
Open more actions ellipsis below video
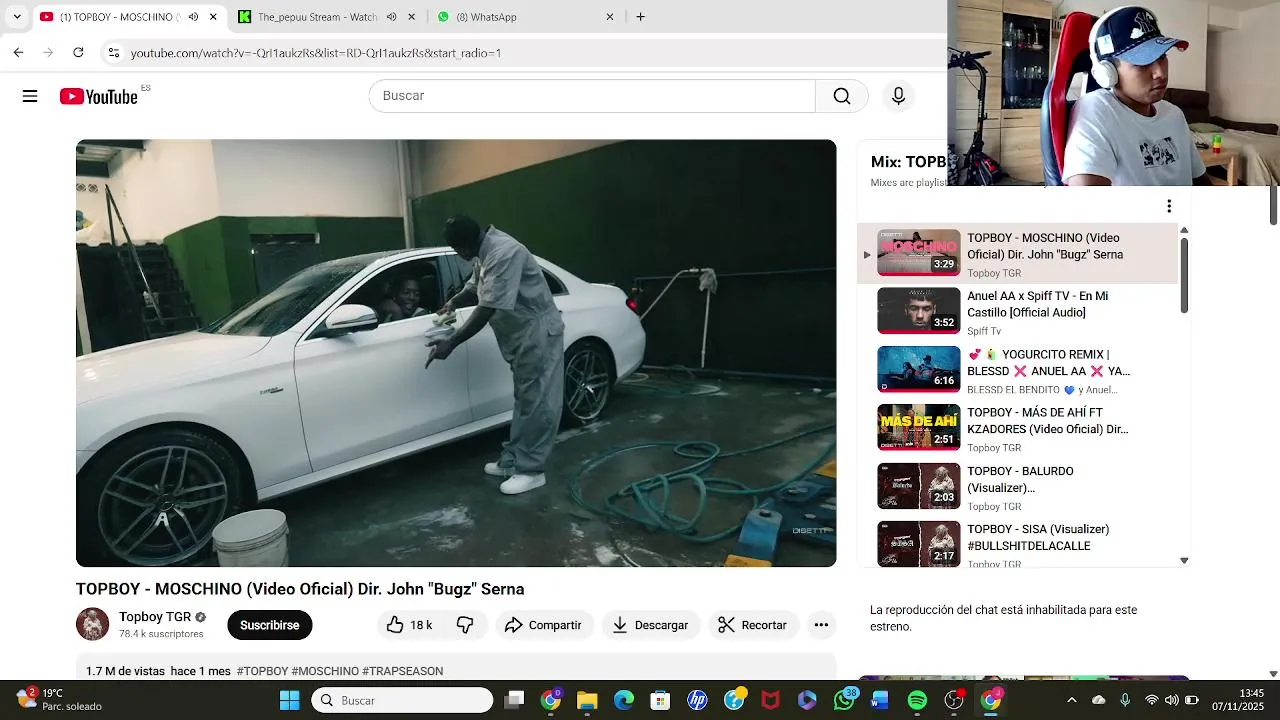click(x=821, y=625)
